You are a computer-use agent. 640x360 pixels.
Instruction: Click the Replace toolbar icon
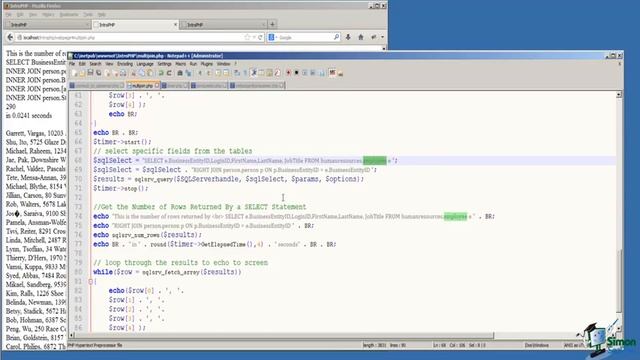tap(188, 73)
